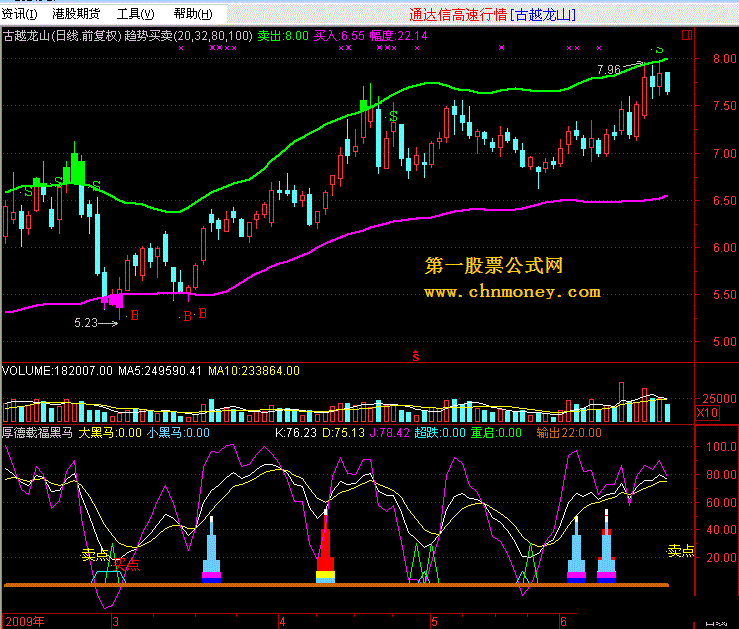This screenshot has width=739, height=629.
Task: Click the 80.00 indicator axis label
Action: pyautogui.click(x=722, y=474)
